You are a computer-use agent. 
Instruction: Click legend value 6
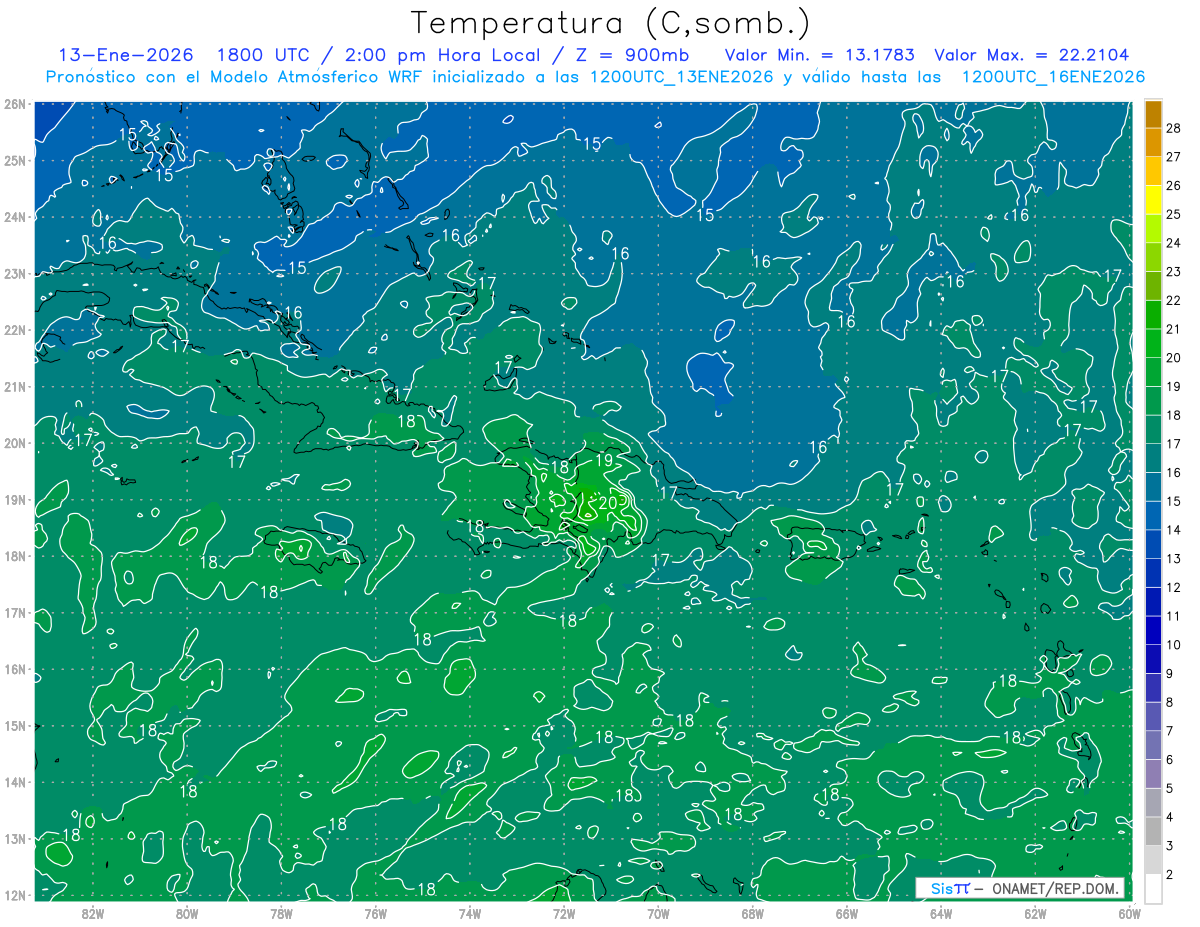(x=1170, y=759)
